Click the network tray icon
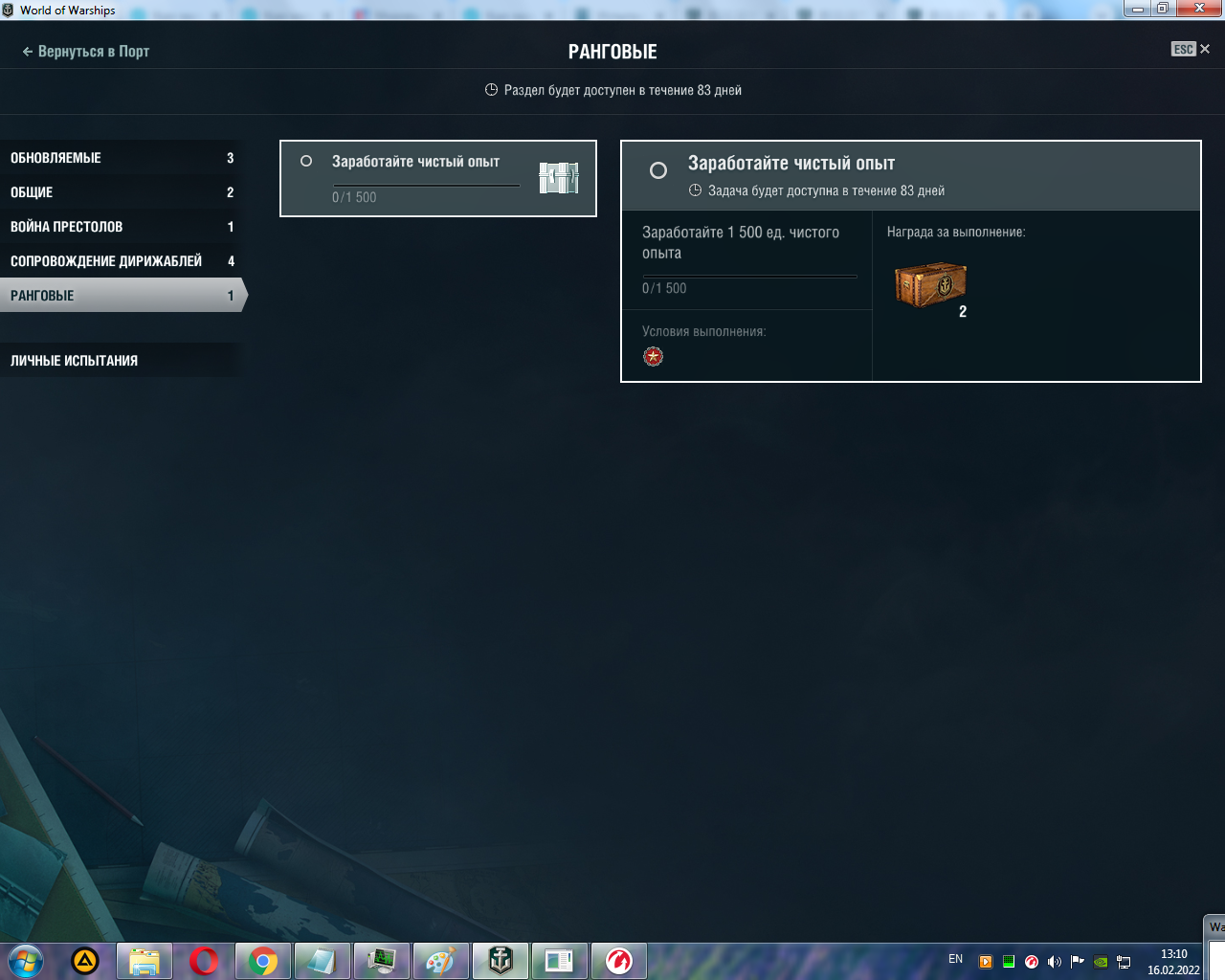Viewport: 1225px width, 980px height. pos(1124,962)
